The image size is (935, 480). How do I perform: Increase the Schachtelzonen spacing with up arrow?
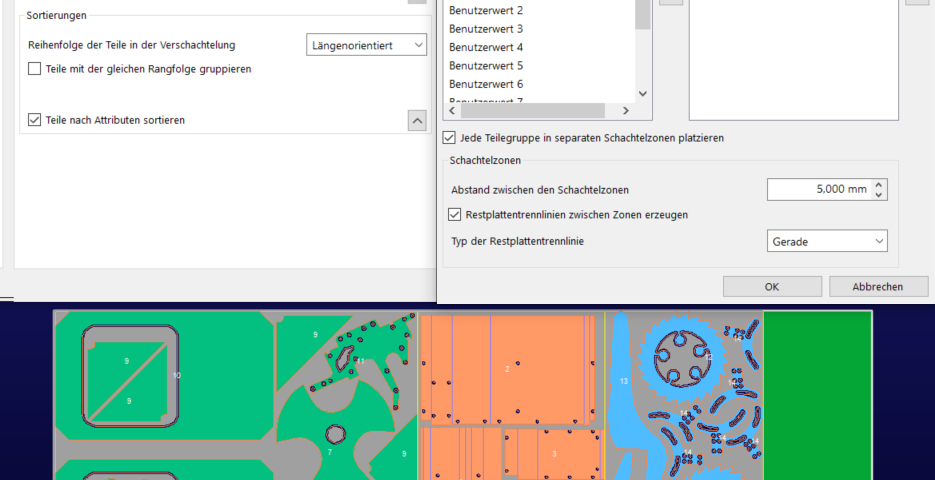click(878, 184)
